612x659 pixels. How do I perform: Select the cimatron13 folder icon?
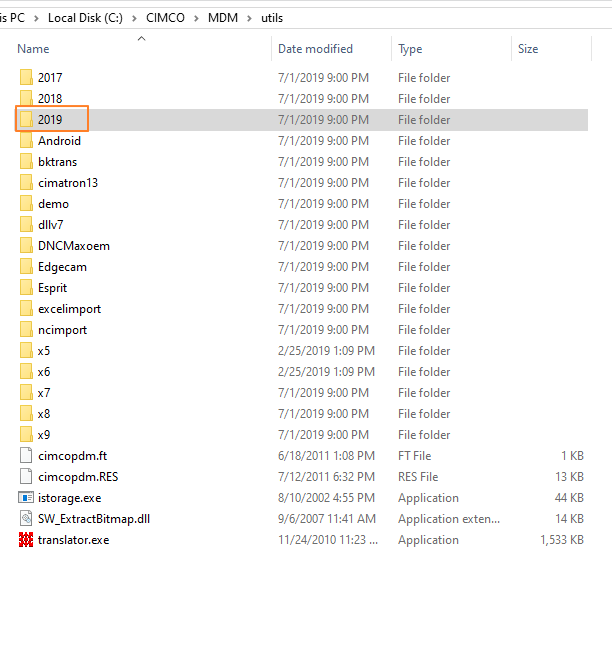point(26,182)
